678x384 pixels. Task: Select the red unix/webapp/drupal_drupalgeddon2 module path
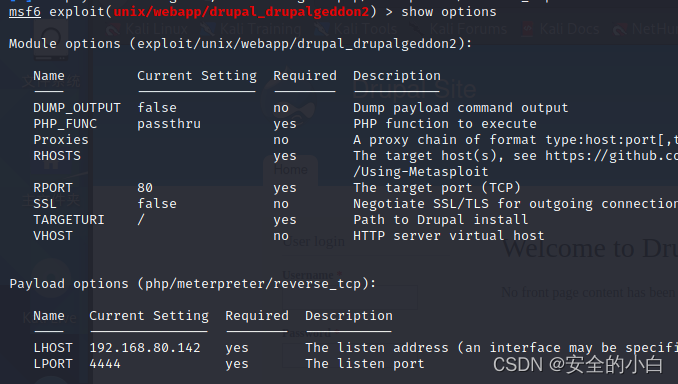click(x=241, y=11)
